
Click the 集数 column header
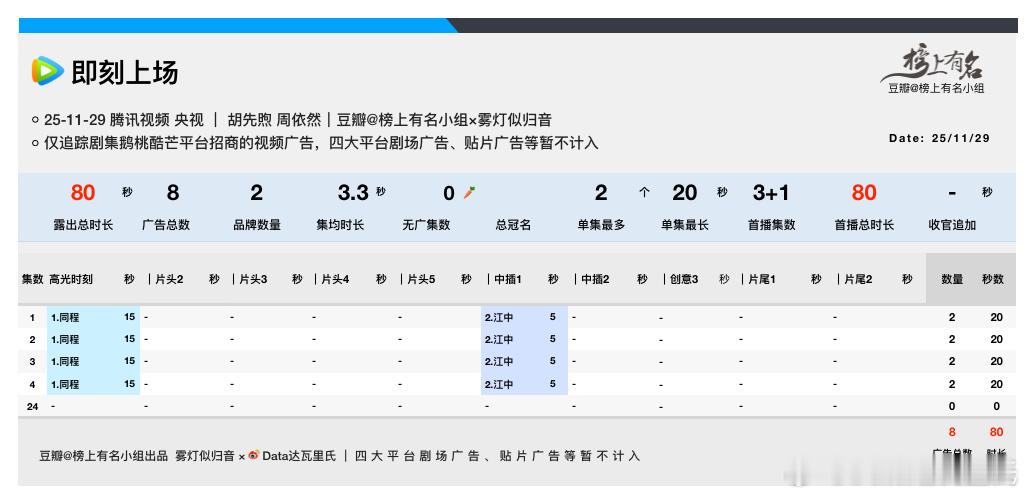point(32,279)
